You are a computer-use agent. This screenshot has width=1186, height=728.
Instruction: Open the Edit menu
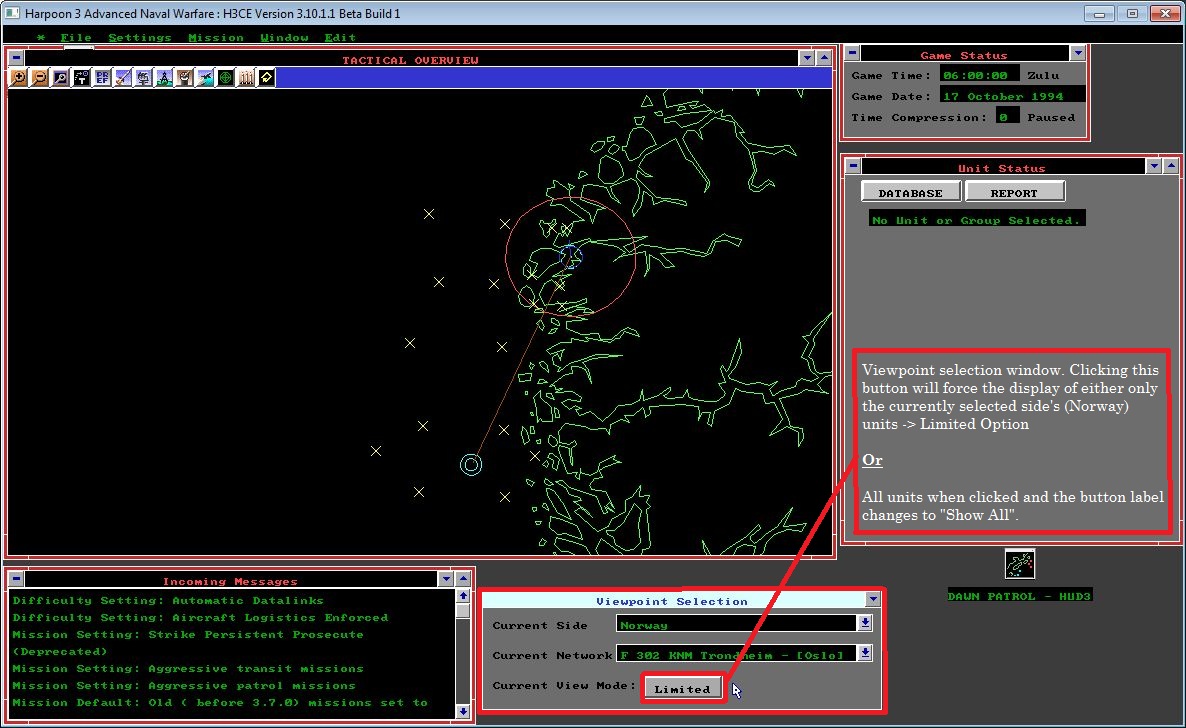[x=340, y=37]
